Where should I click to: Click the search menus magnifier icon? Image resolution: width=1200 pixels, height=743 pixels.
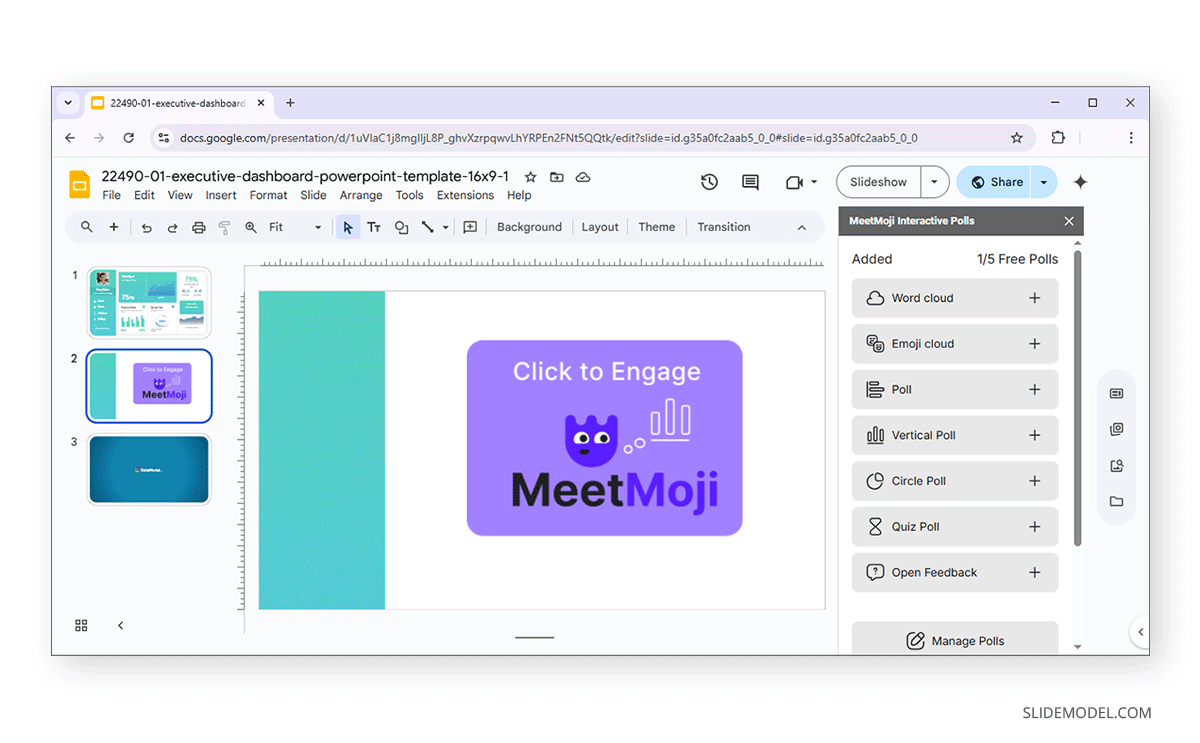point(87,227)
